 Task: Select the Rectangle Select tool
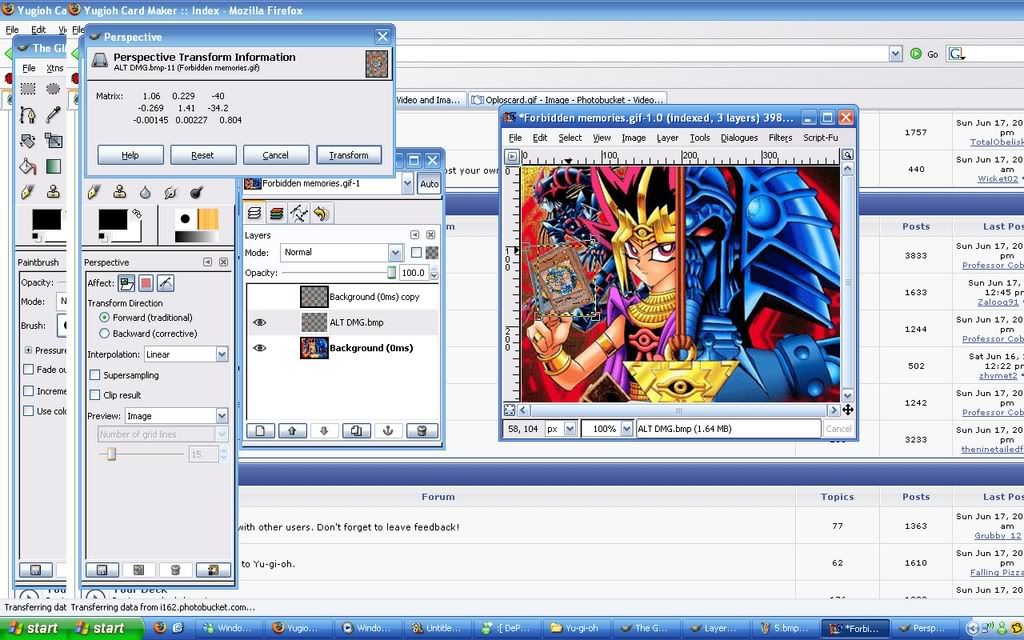(27, 88)
